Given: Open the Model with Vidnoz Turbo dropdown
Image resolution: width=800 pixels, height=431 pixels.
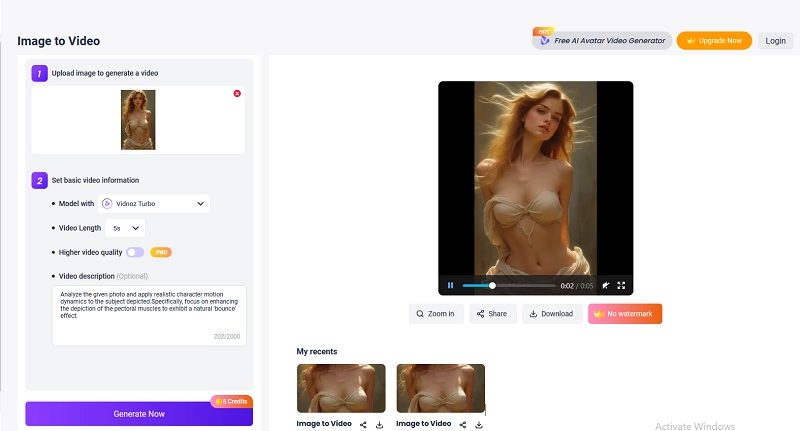Looking at the screenshot, I should click(x=154, y=204).
